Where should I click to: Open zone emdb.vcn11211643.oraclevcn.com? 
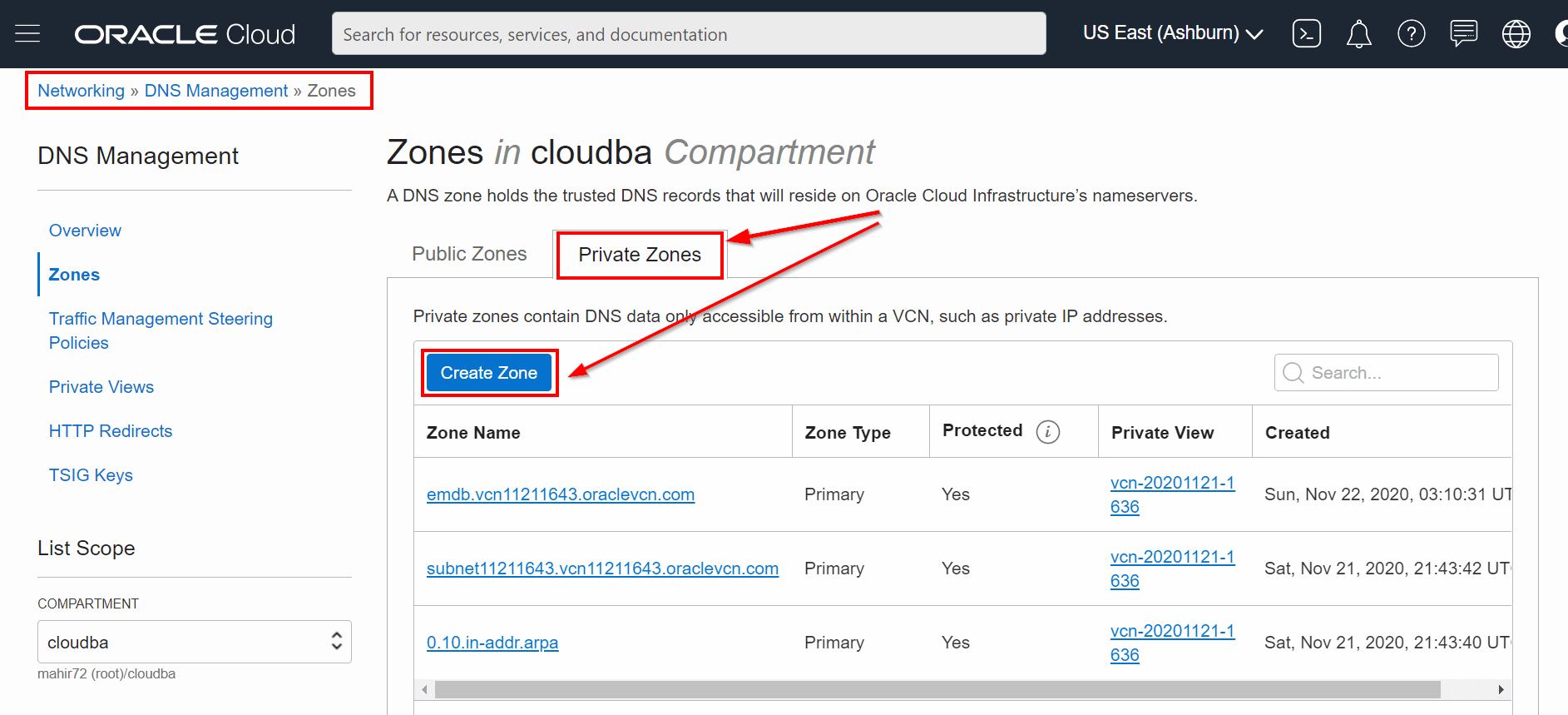(561, 494)
